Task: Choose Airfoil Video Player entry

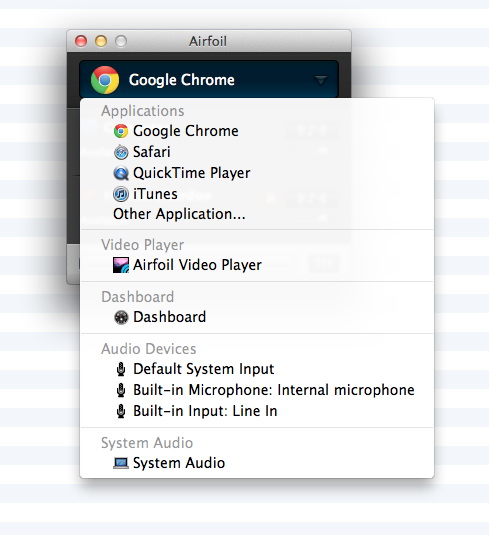Action: 257,265
